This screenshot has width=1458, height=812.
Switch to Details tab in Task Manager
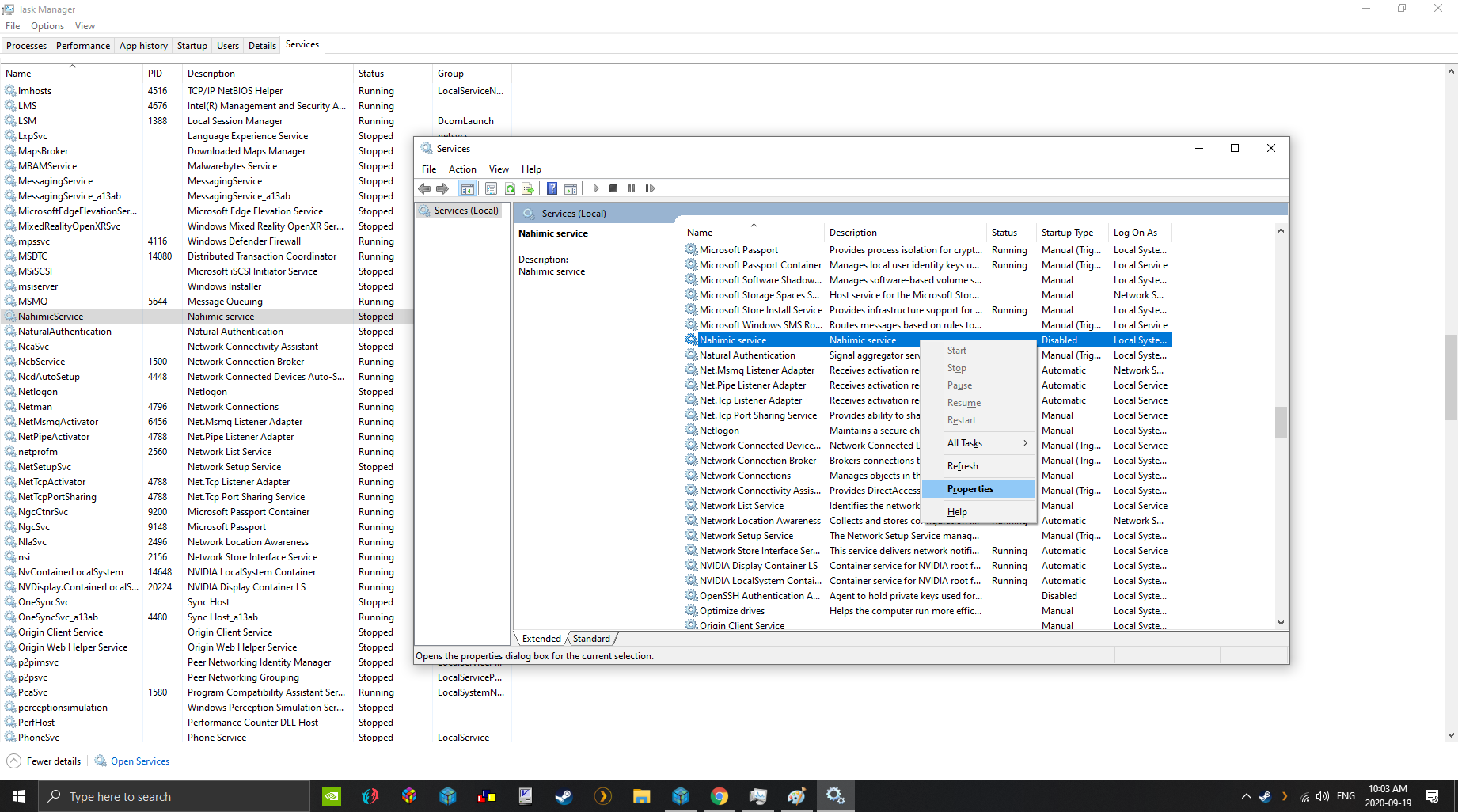[262, 46]
